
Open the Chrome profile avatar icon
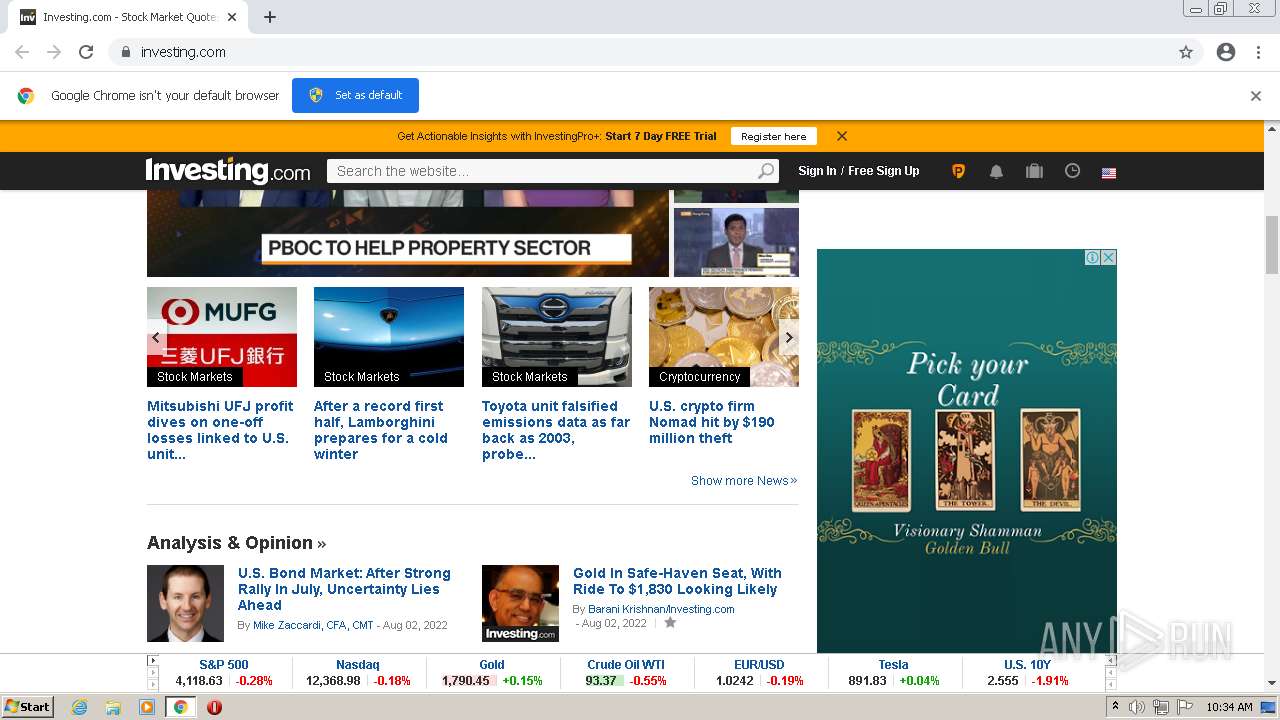[x=1226, y=52]
